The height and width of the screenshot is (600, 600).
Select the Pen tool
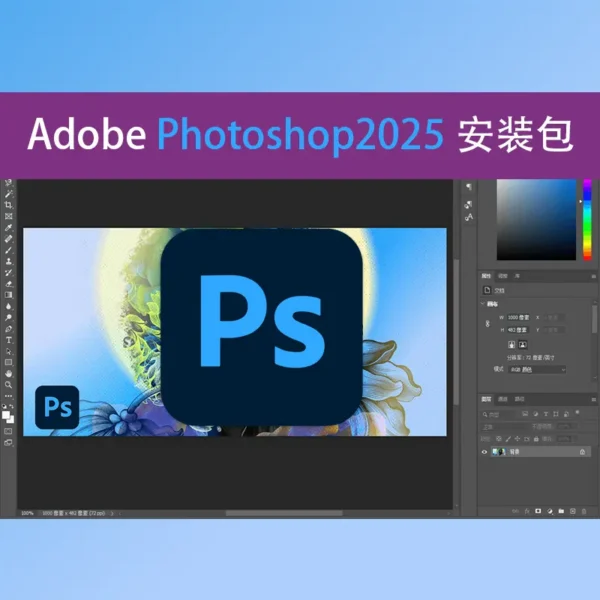click(8, 329)
